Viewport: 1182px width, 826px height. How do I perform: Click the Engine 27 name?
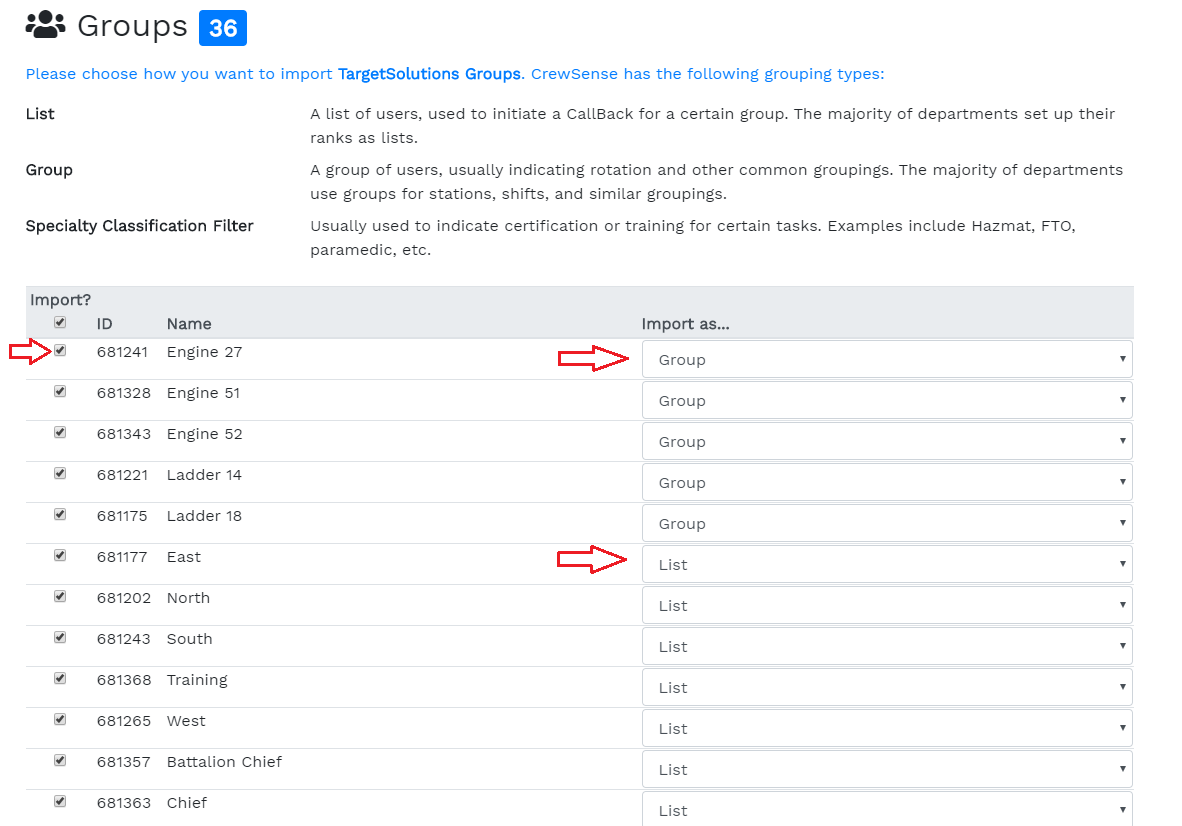click(x=204, y=352)
